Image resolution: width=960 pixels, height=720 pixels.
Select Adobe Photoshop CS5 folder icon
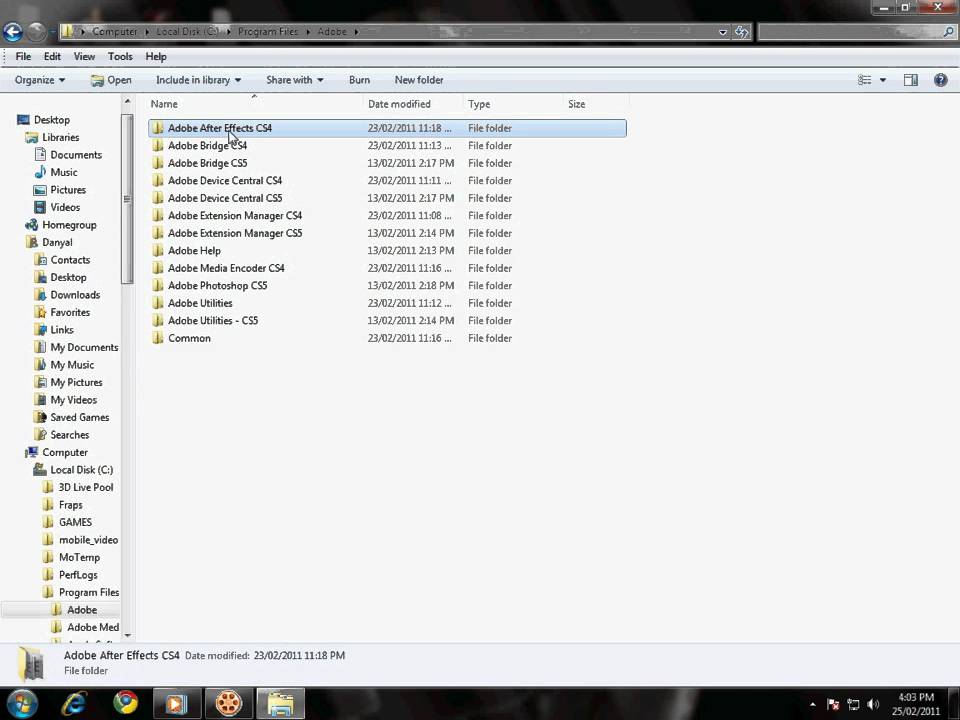157,286
